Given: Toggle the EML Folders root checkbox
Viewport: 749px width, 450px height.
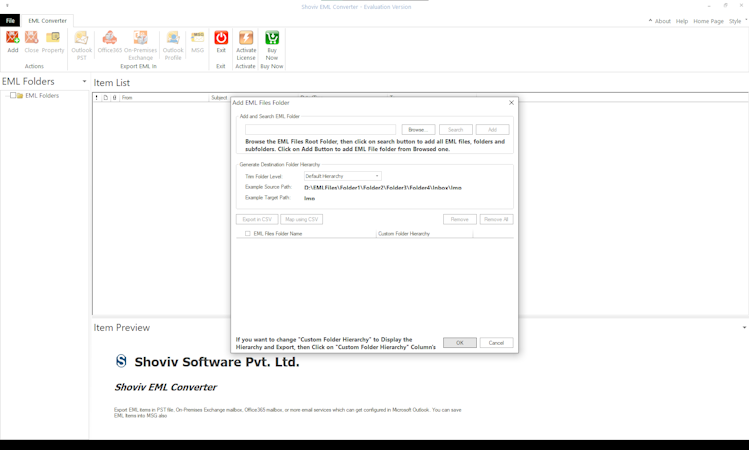Looking at the screenshot, I should (13, 96).
